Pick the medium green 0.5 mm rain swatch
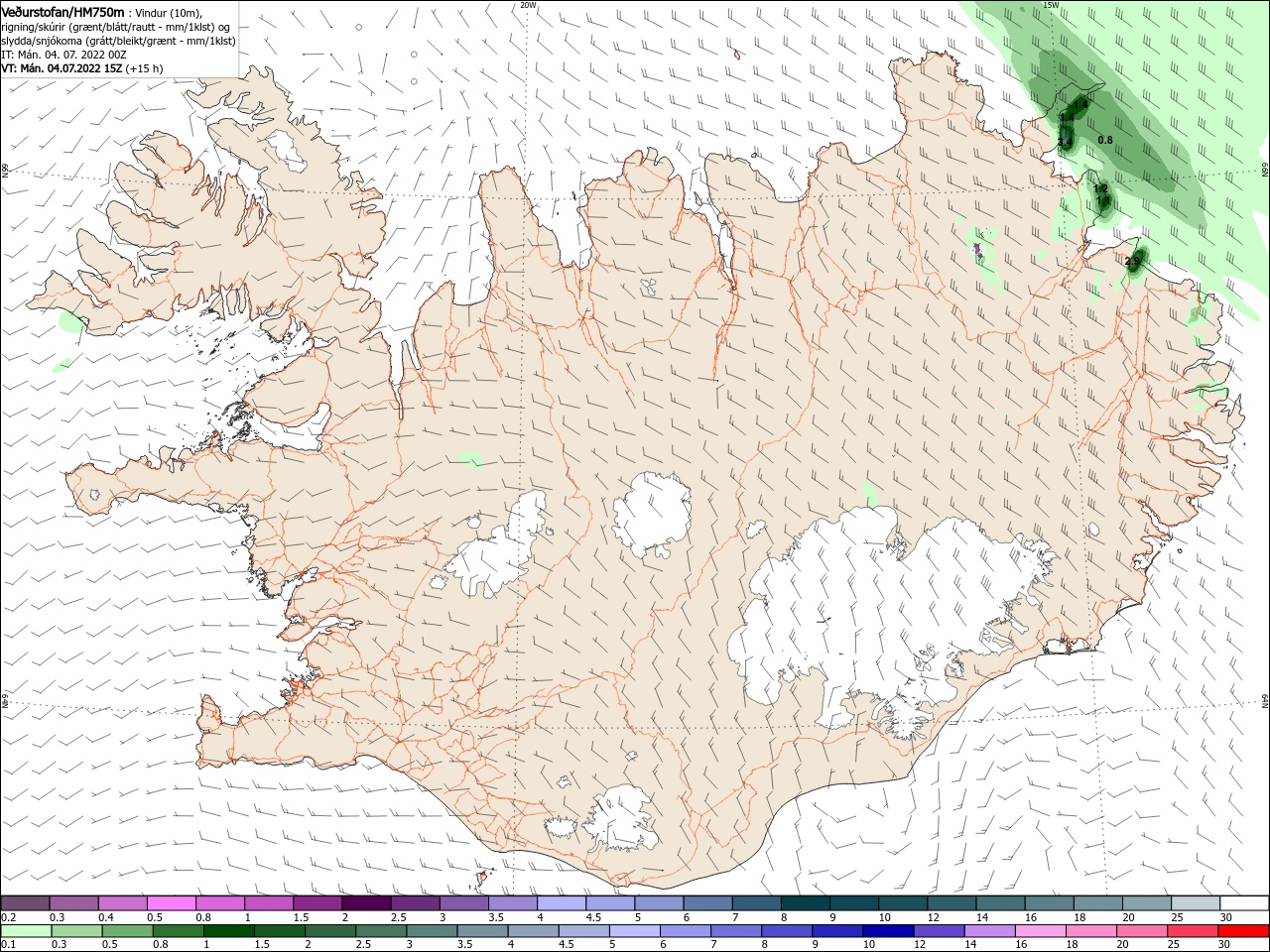 coord(127,931)
